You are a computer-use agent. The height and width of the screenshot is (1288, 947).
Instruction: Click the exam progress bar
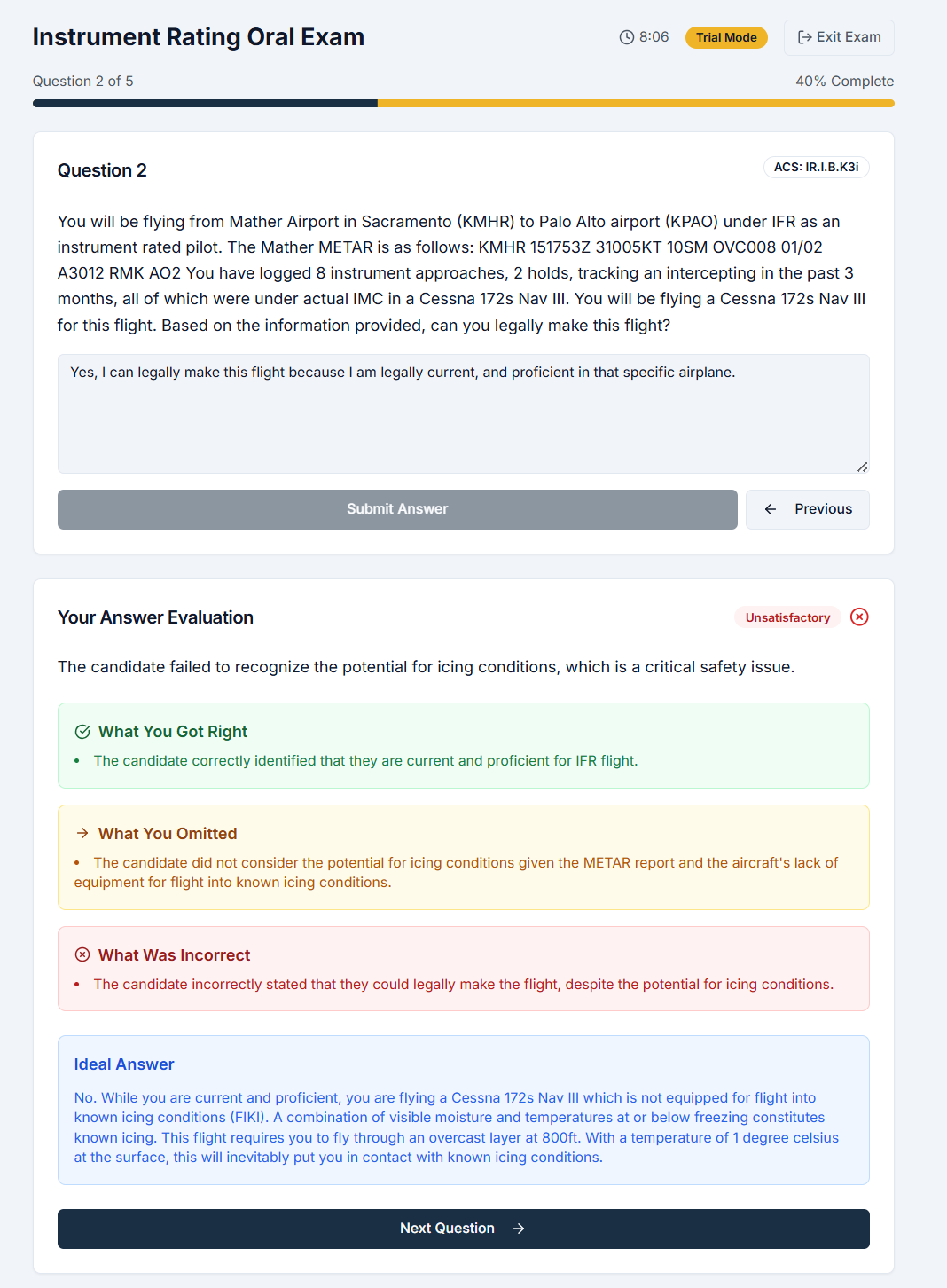click(x=463, y=104)
